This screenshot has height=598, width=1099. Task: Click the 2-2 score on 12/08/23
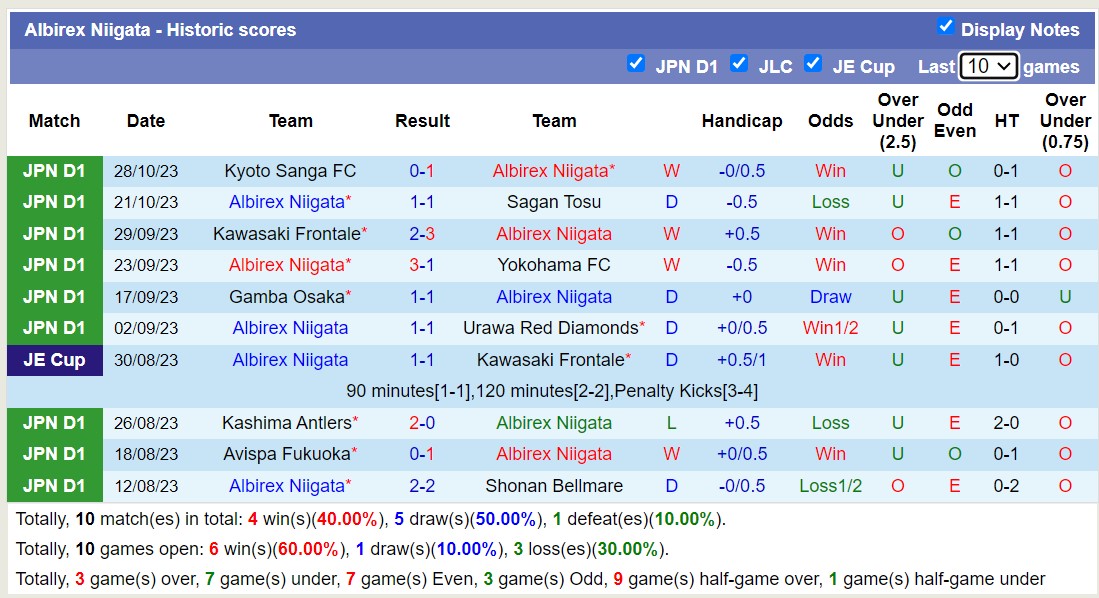(x=422, y=486)
